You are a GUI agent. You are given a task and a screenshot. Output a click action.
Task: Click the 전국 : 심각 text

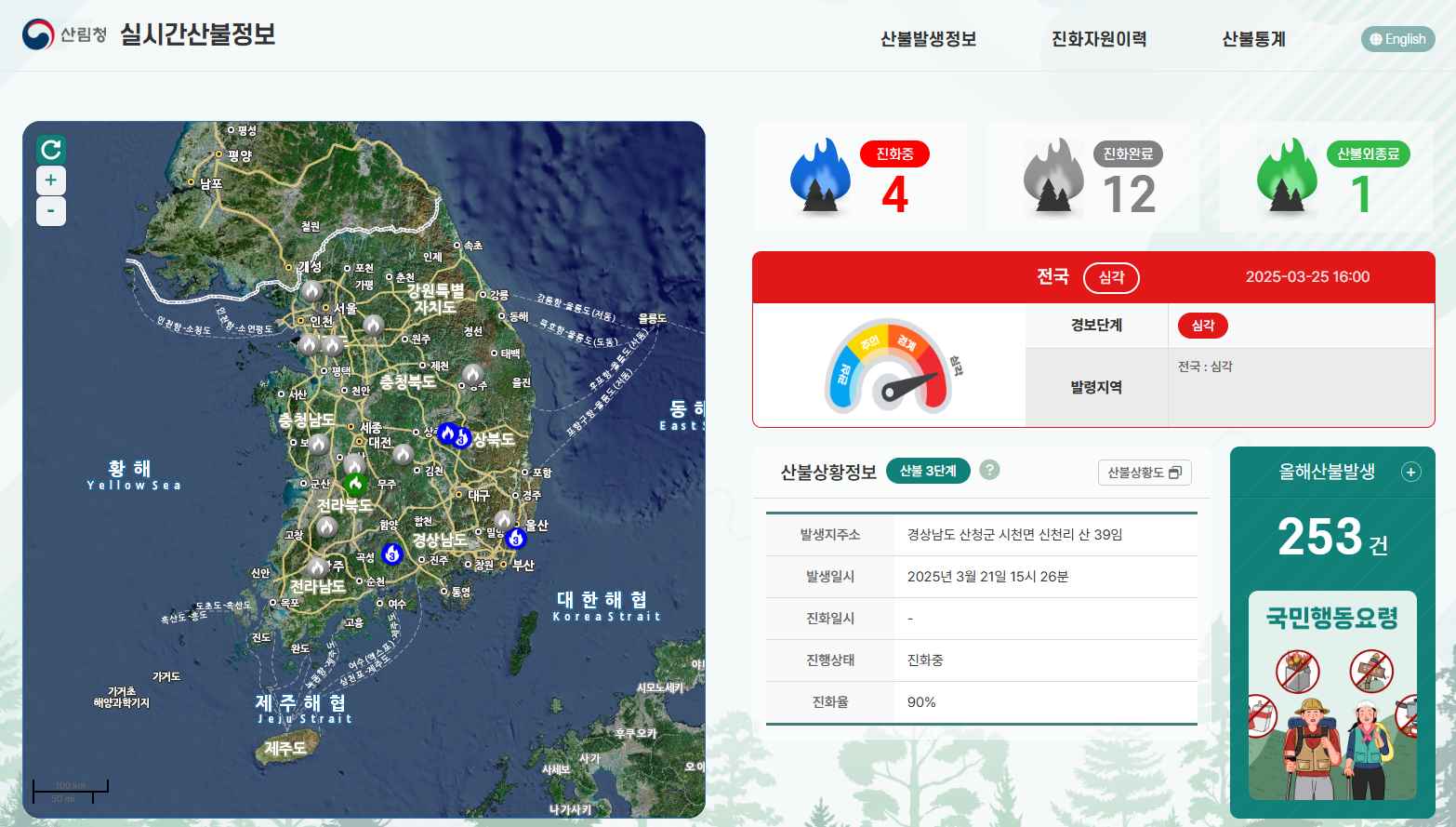tap(1205, 367)
